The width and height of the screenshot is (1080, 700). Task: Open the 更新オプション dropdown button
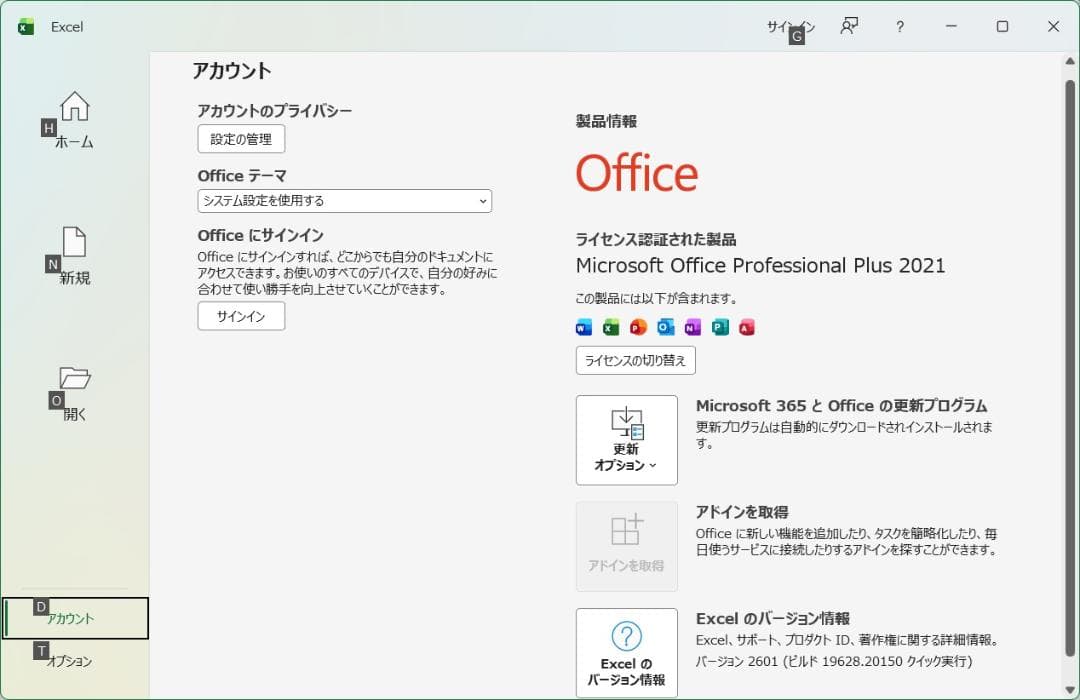pyautogui.click(x=627, y=440)
